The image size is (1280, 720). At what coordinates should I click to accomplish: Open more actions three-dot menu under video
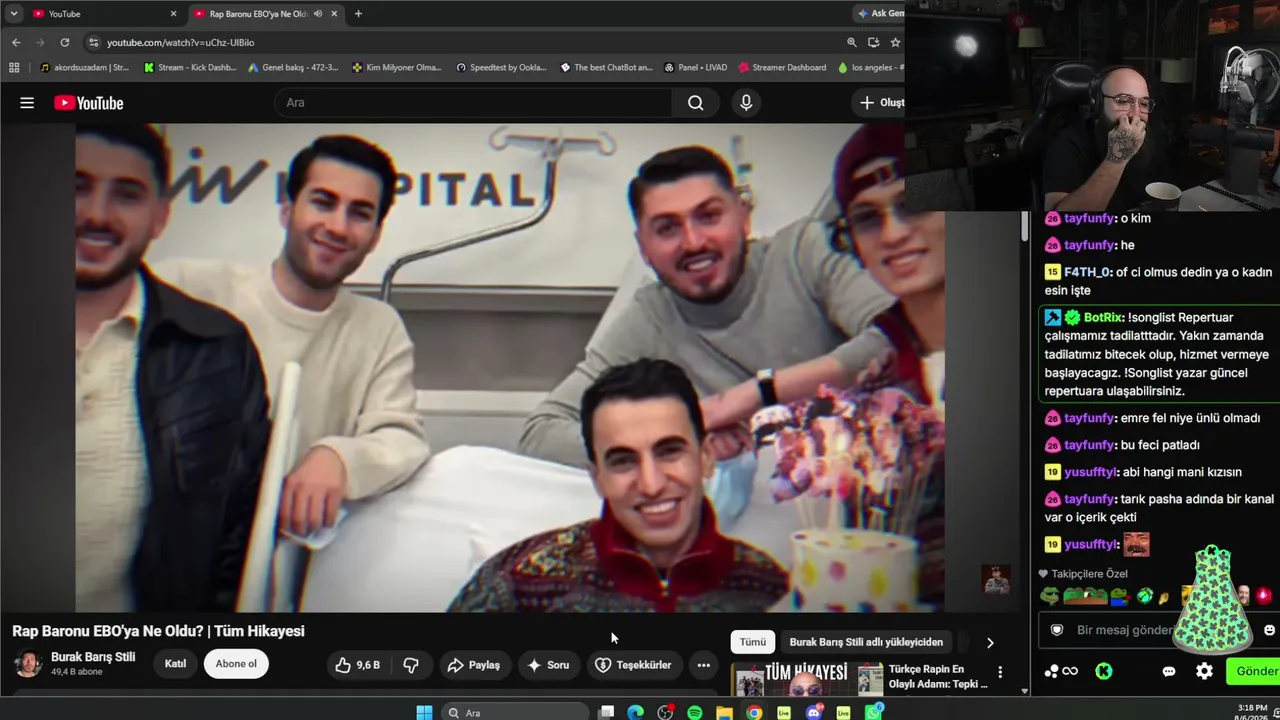pyautogui.click(x=704, y=665)
